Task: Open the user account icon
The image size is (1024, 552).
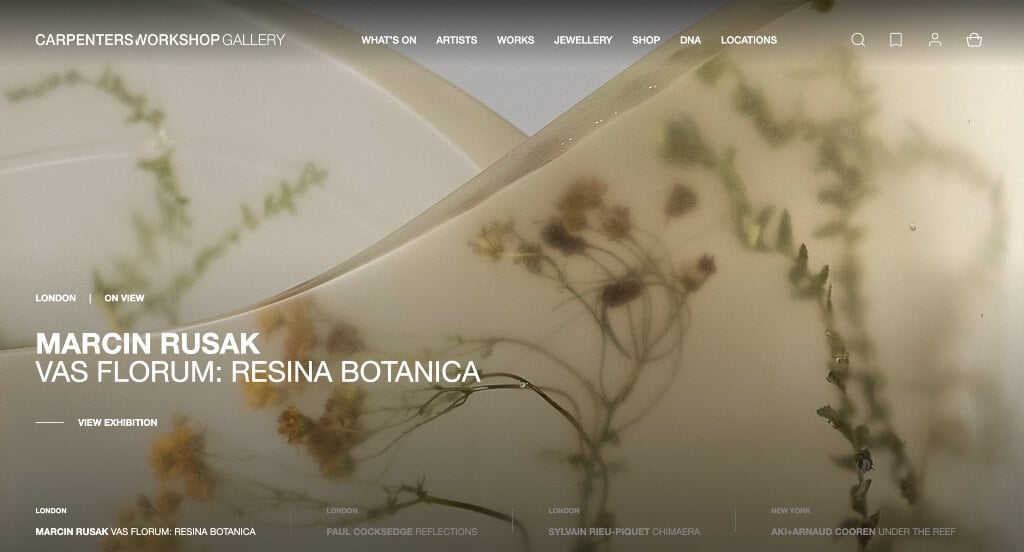Action: (x=935, y=40)
